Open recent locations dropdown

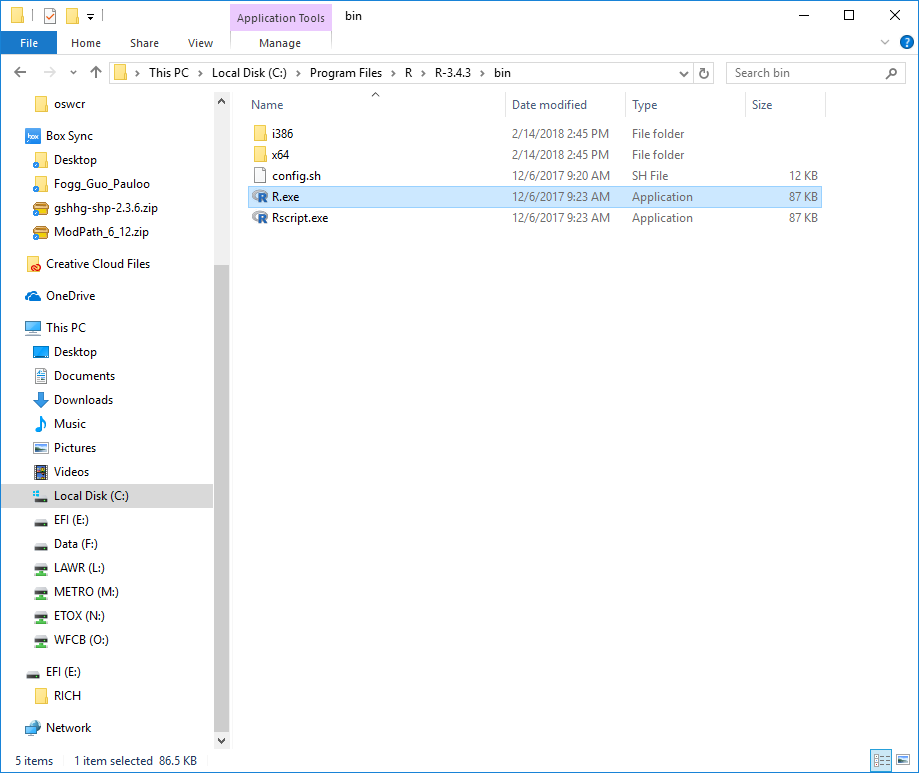[x=73, y=73]
